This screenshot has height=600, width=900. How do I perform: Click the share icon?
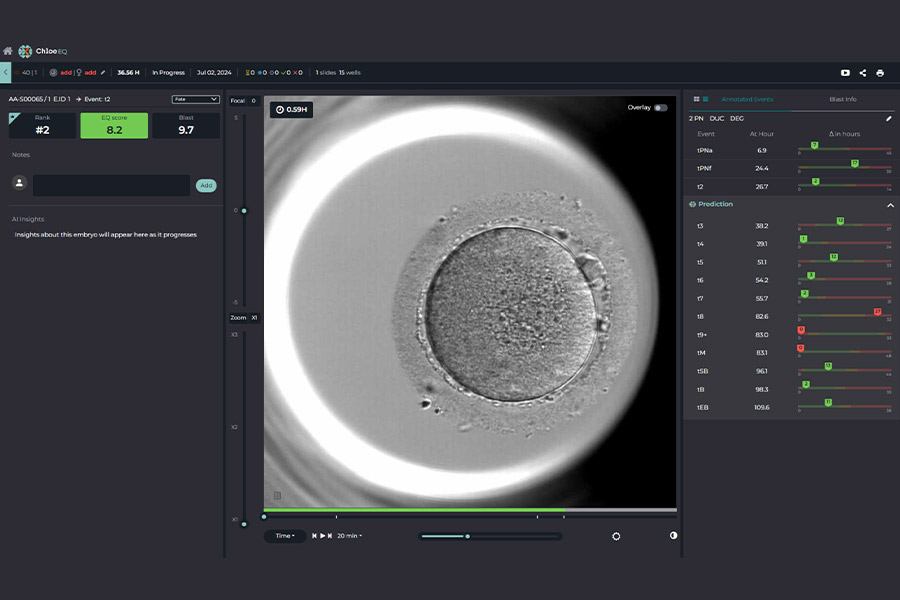tap(863, 73)
